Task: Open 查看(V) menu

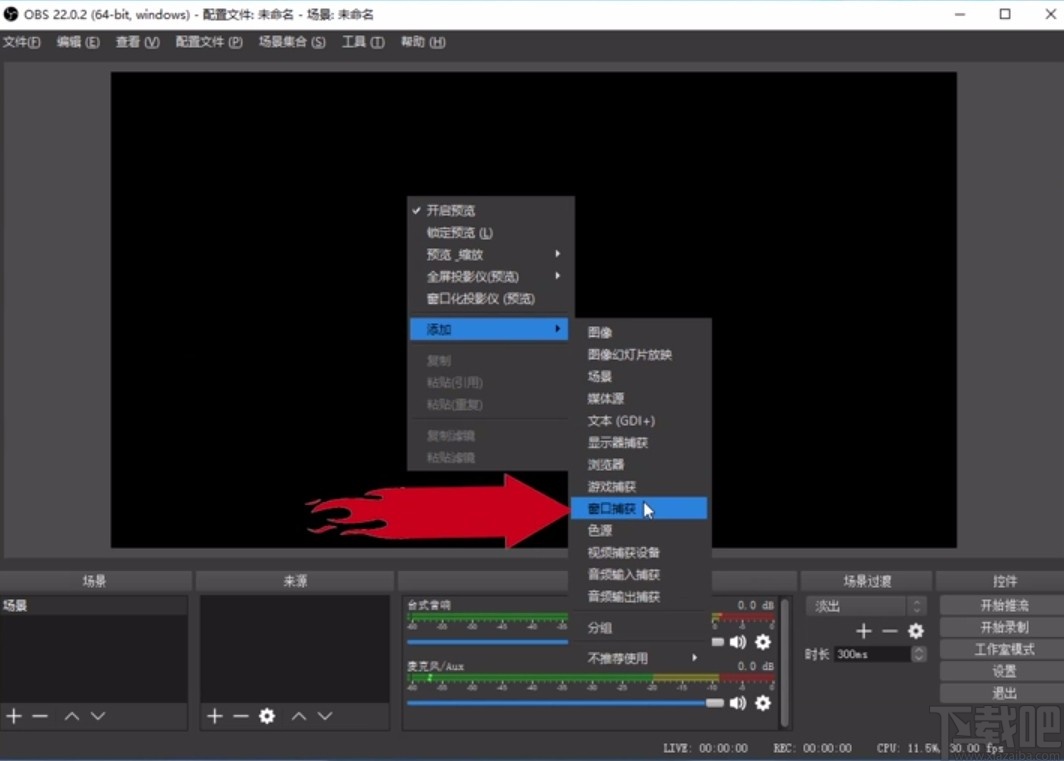Action: (137, 42)
